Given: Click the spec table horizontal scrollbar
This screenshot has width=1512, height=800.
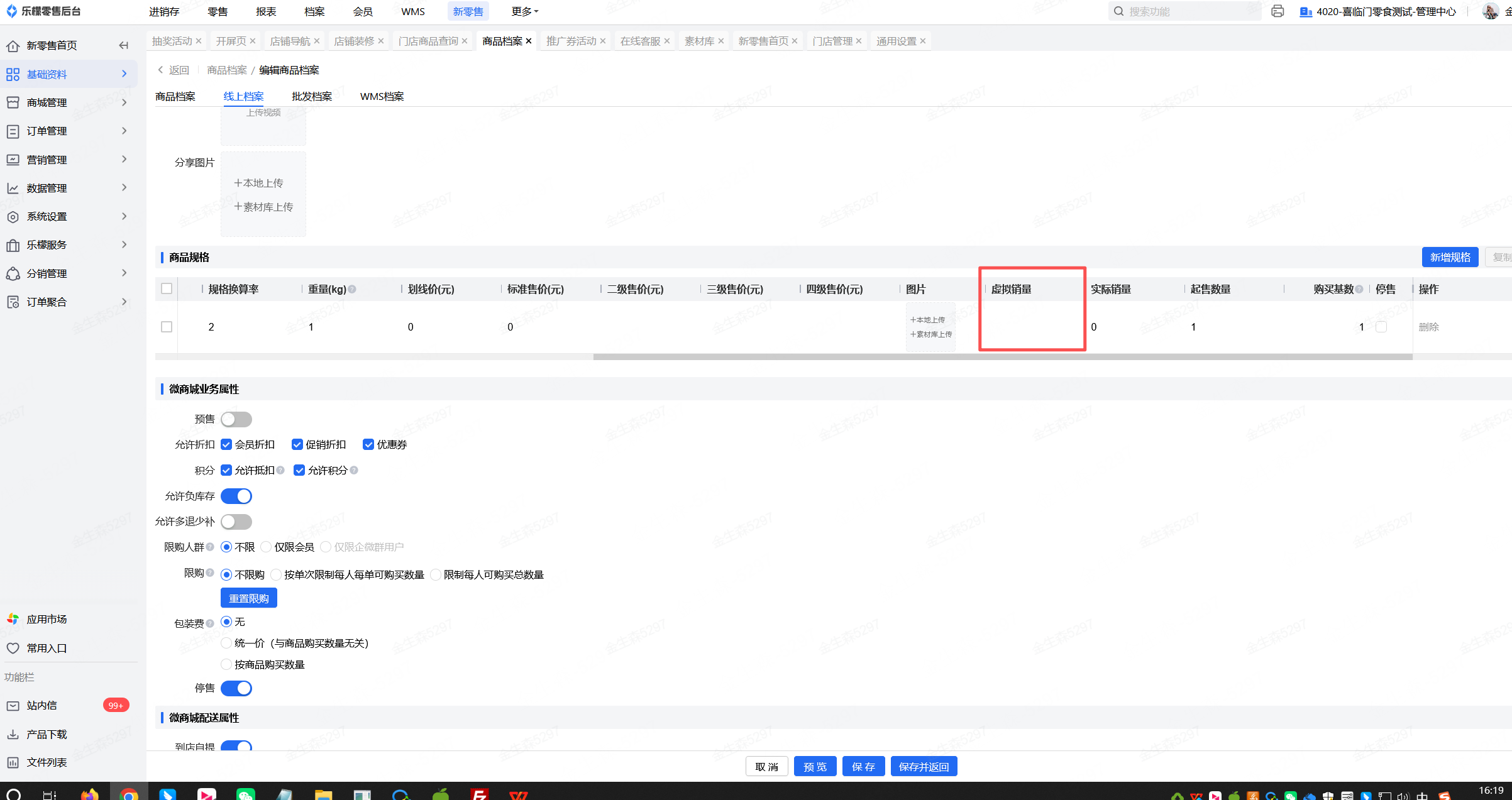Looking at the screenshot, I should (x=1002, y=357).
